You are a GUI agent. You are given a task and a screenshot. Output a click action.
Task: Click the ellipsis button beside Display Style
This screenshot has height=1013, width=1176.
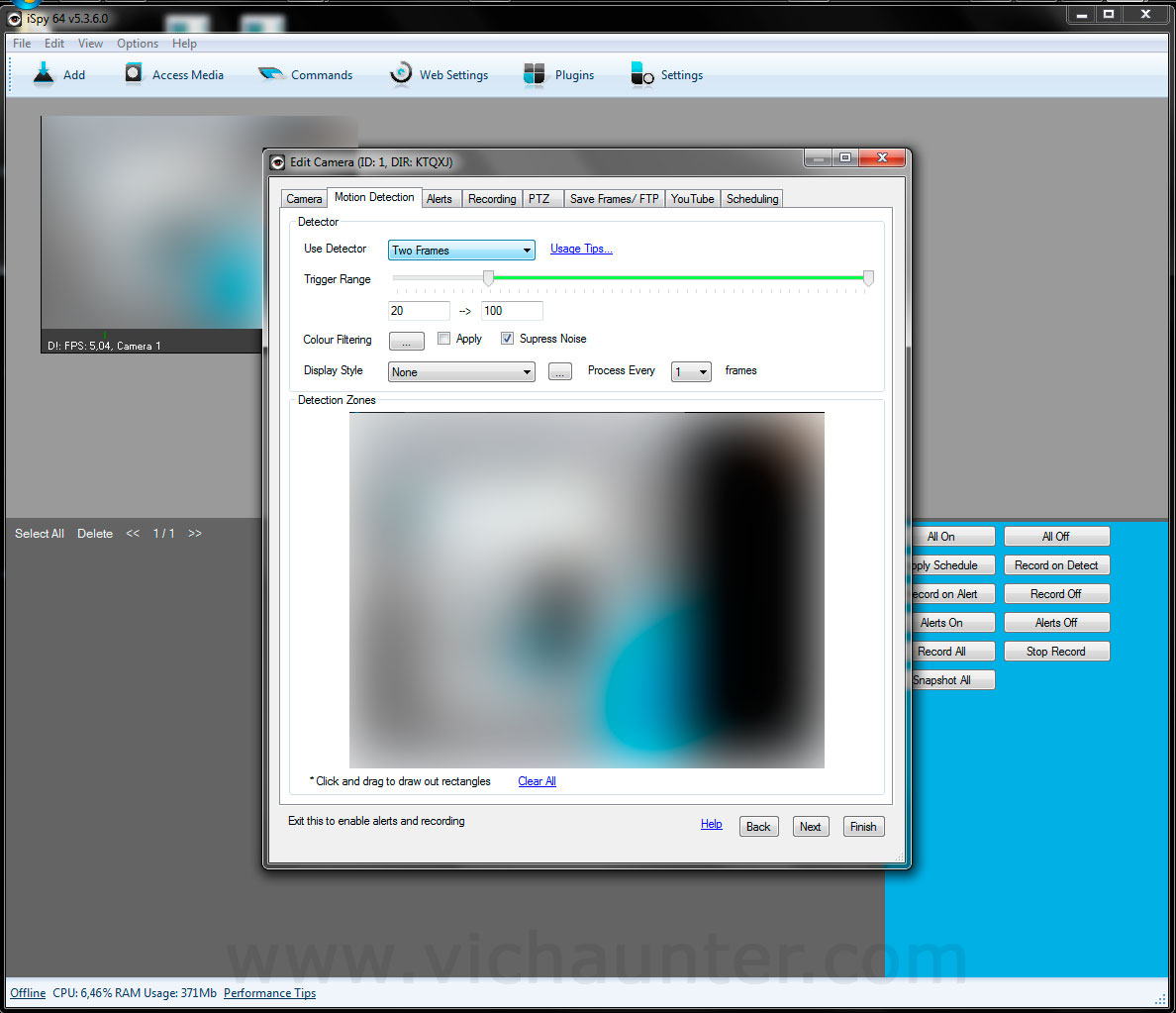(x=559, y=371)
